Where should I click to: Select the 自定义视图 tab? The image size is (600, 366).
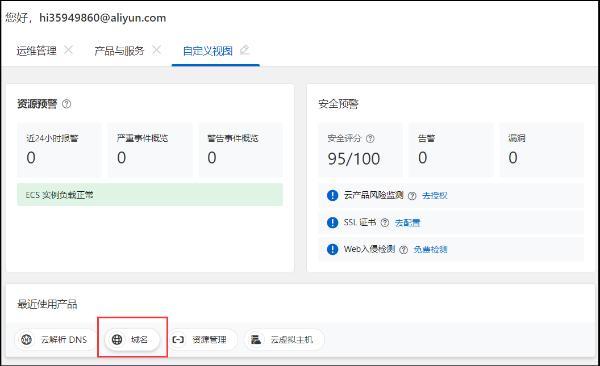[208, 51]
